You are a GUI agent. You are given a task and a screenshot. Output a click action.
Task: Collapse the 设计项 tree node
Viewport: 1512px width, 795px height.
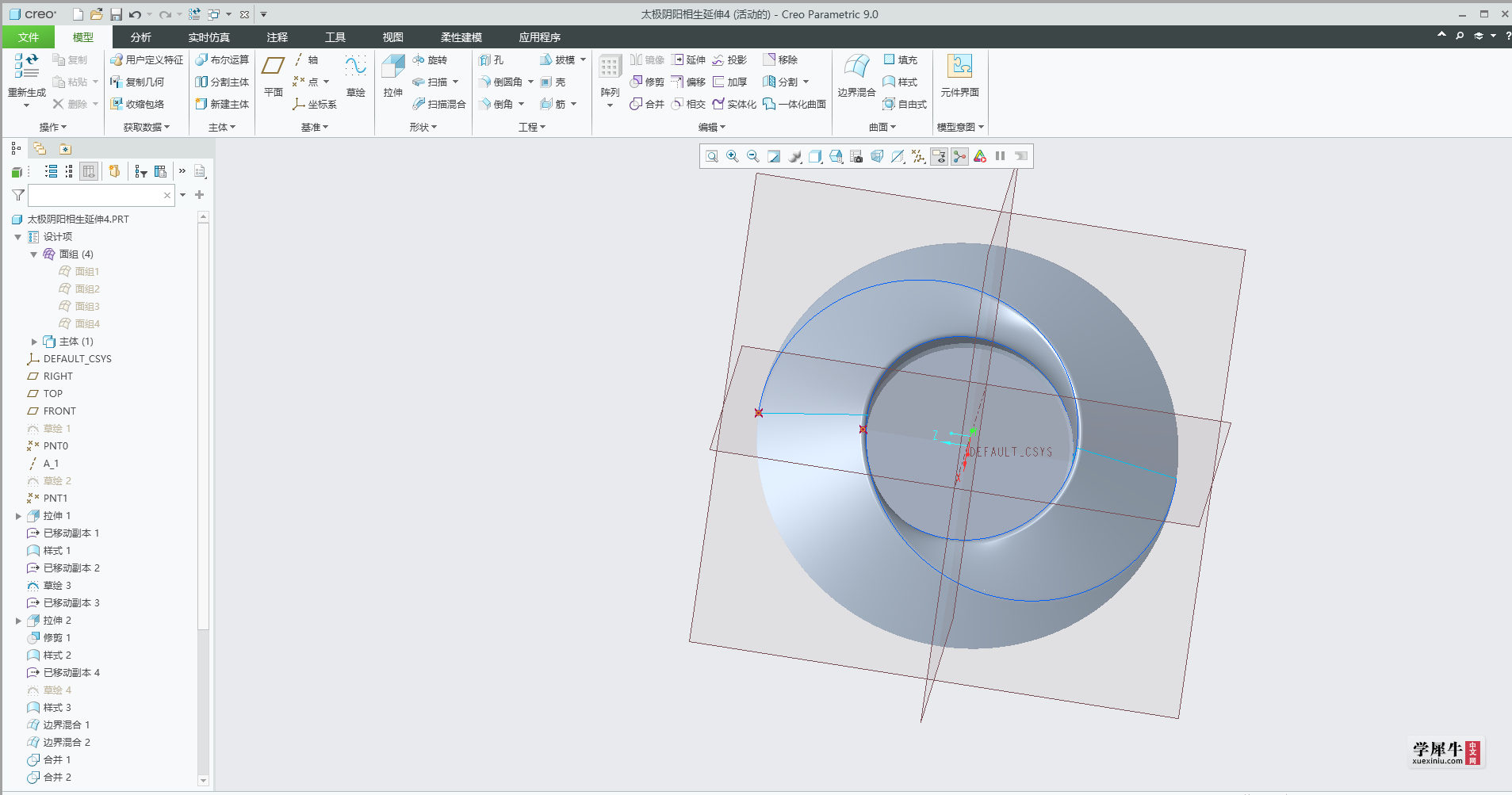coord(18,237)
